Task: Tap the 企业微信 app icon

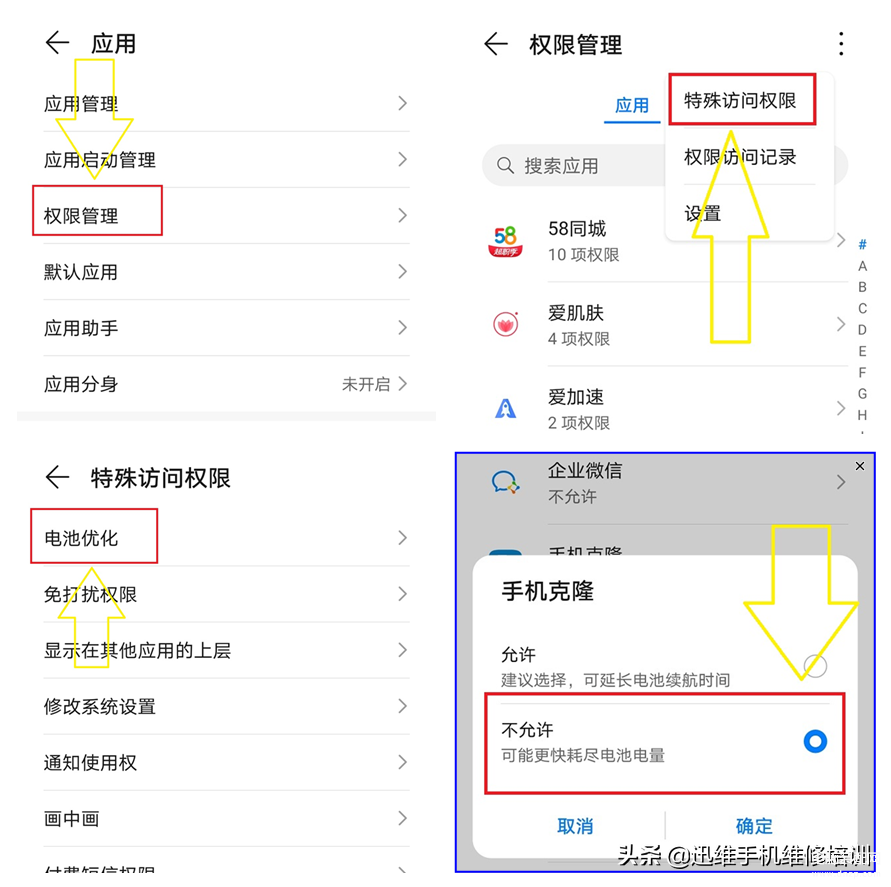Action: (x=505, y=482)
